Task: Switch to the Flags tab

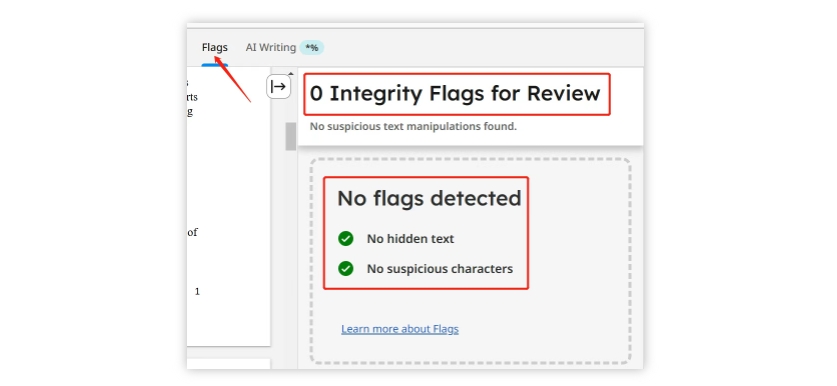Action: [x=215, y=48]
